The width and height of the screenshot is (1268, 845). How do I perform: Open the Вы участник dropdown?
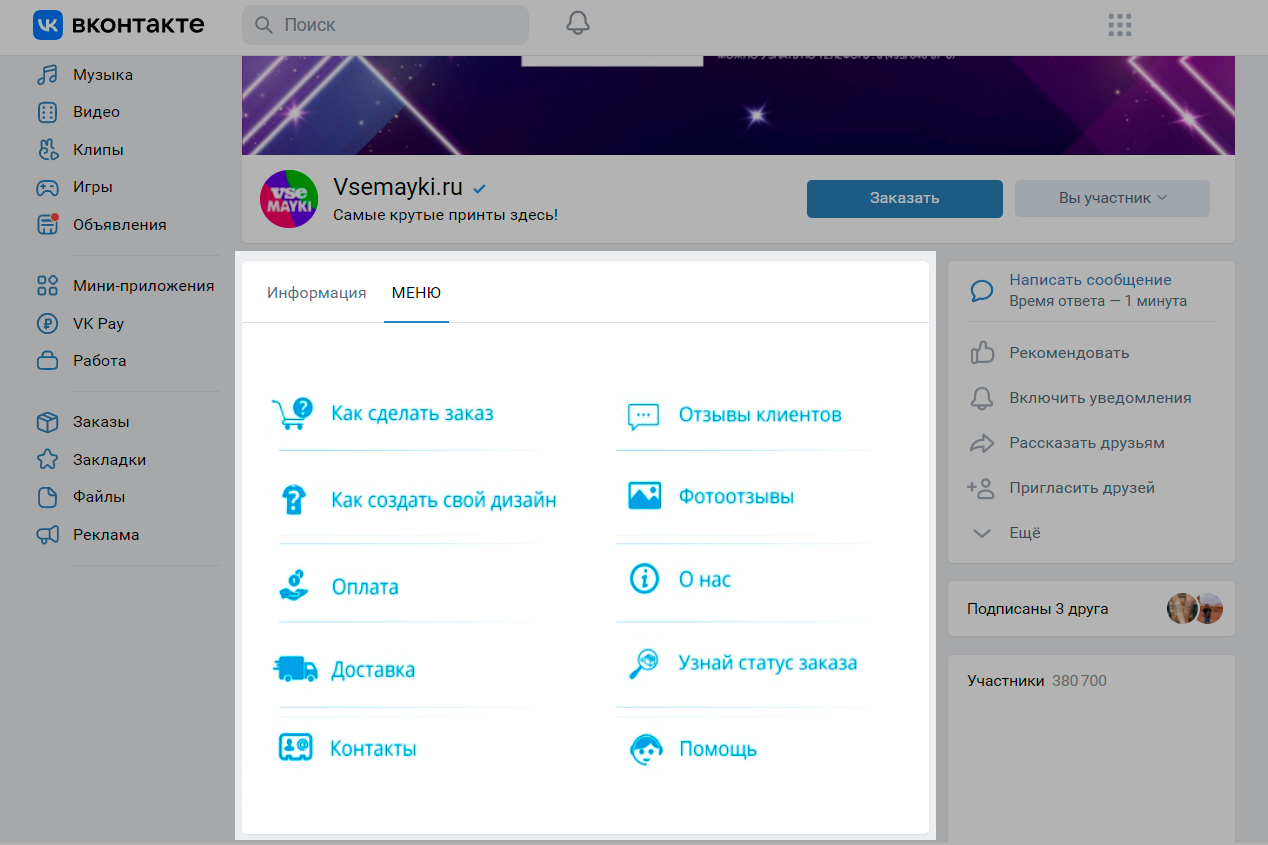pos(1112,198)
